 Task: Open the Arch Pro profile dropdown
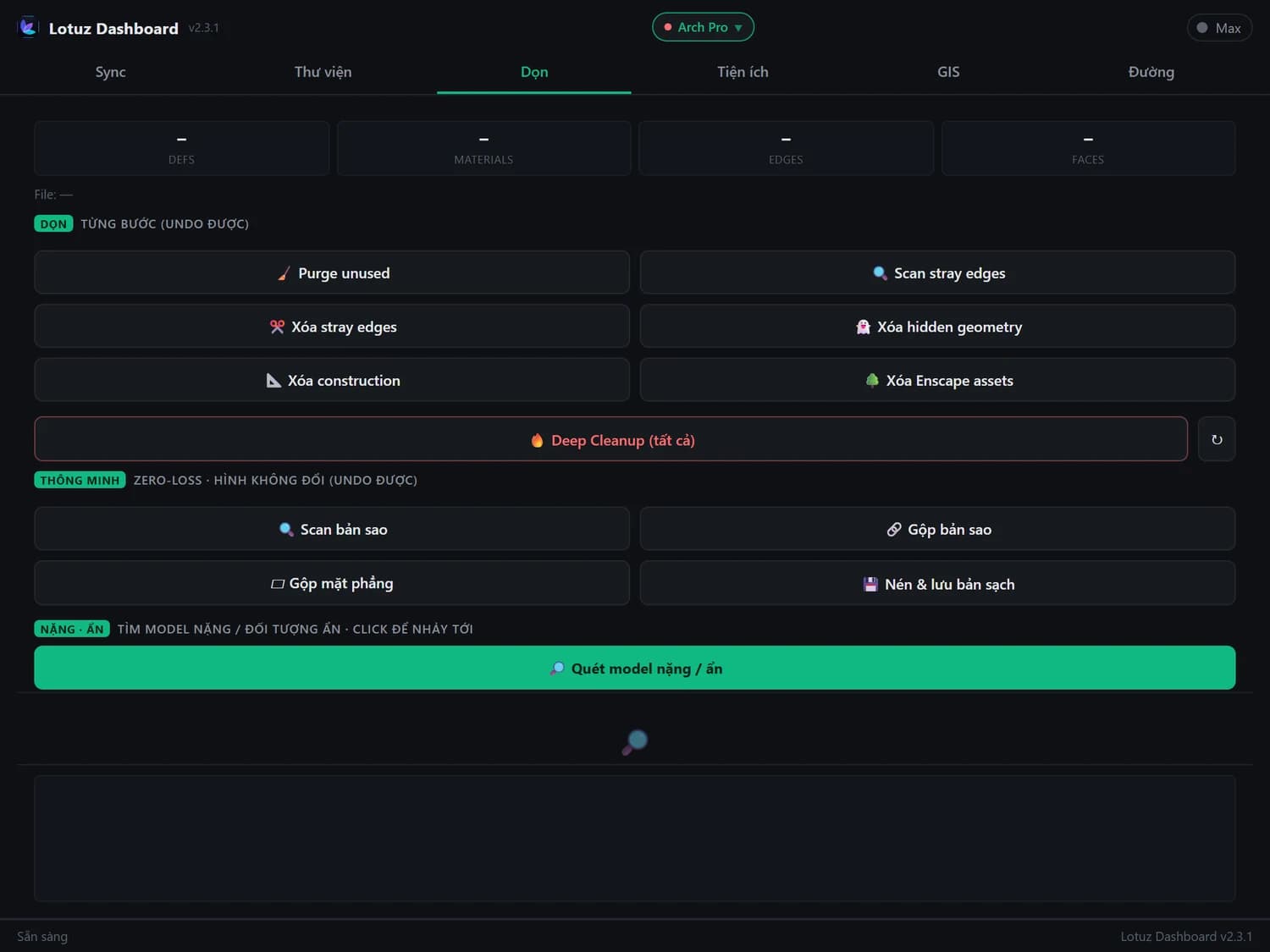point(703,27)
